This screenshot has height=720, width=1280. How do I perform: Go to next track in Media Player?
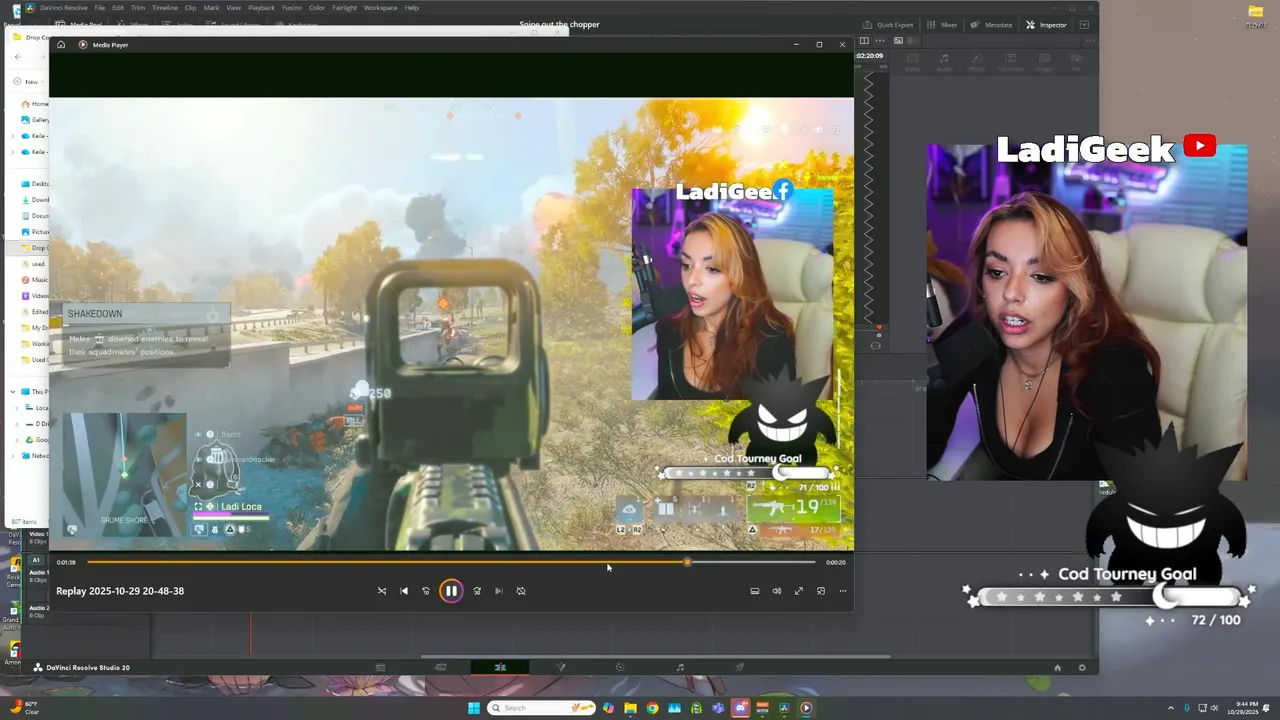point(499,591)
